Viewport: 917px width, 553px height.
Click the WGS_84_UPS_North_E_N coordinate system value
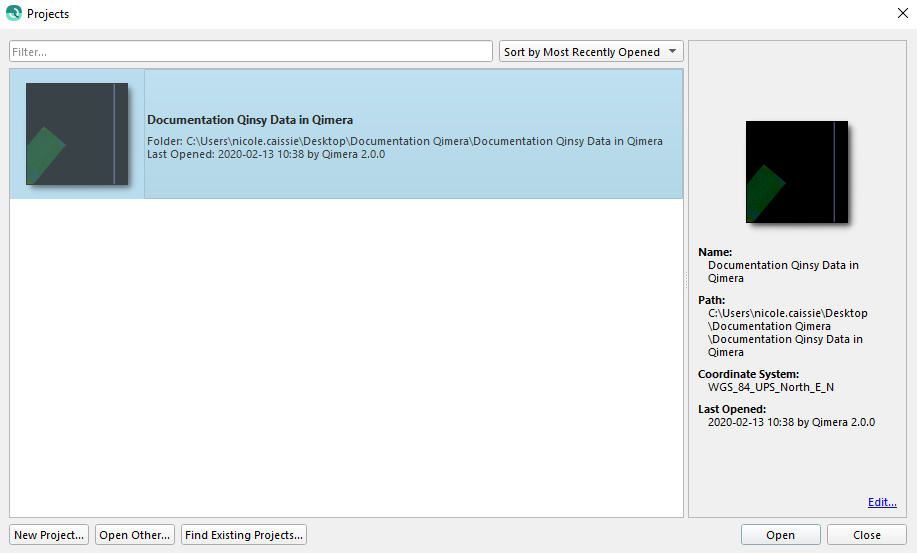[x=771, y=387]
